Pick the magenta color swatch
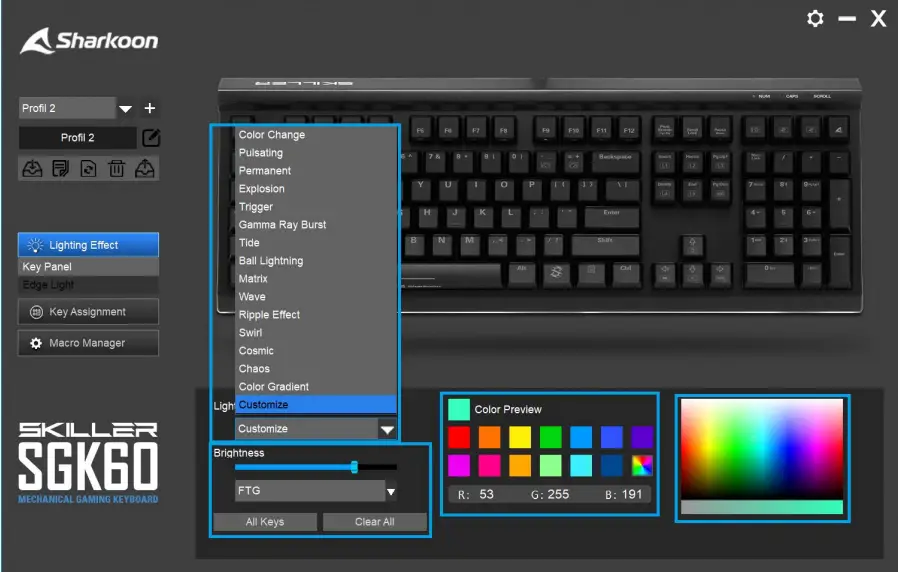The height and width of the screenshot is (572, 898). 459,466
